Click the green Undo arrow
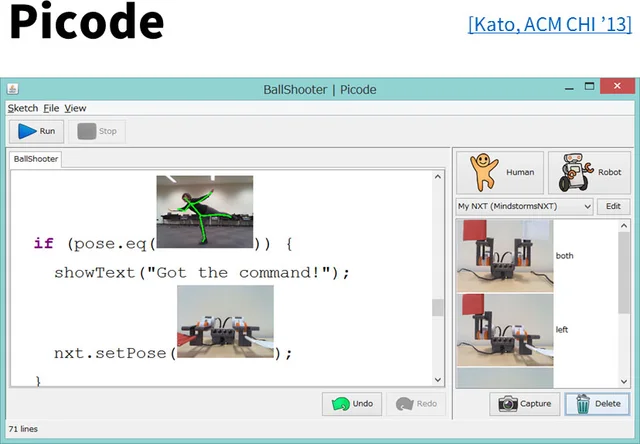This screenshot has width=640, height=444. pos(340,404)
